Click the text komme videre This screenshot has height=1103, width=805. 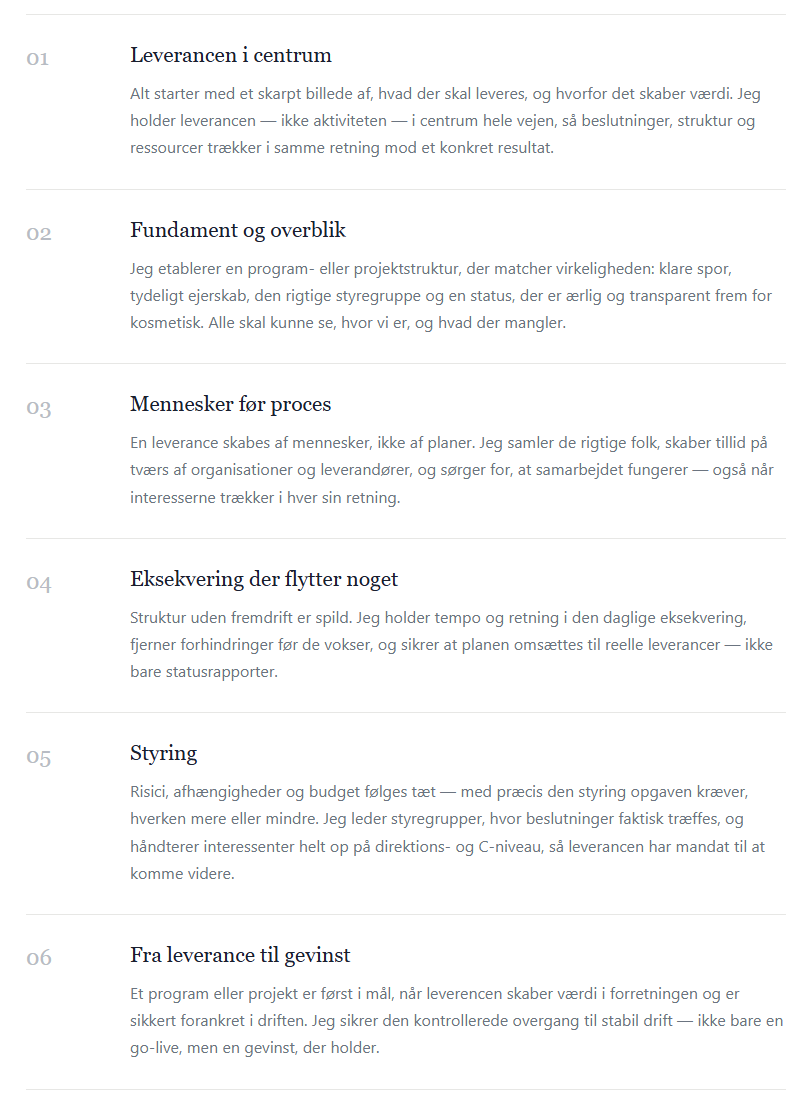point(182,874)
